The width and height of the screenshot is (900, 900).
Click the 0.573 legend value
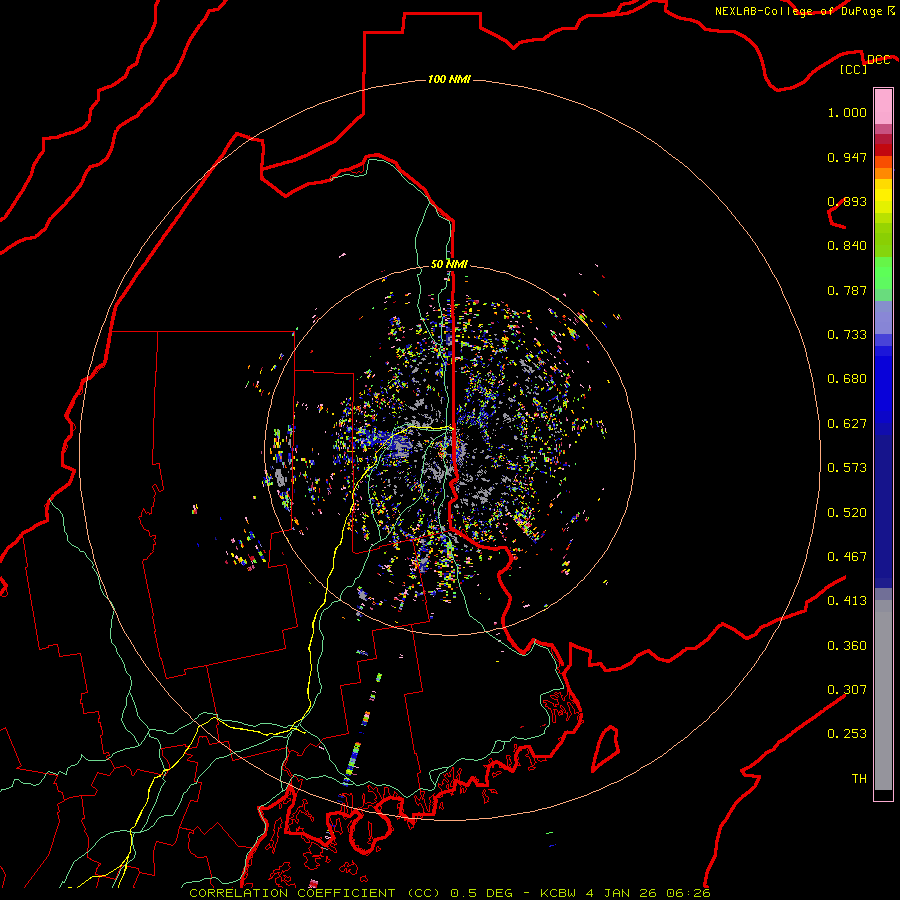[847, 468]
